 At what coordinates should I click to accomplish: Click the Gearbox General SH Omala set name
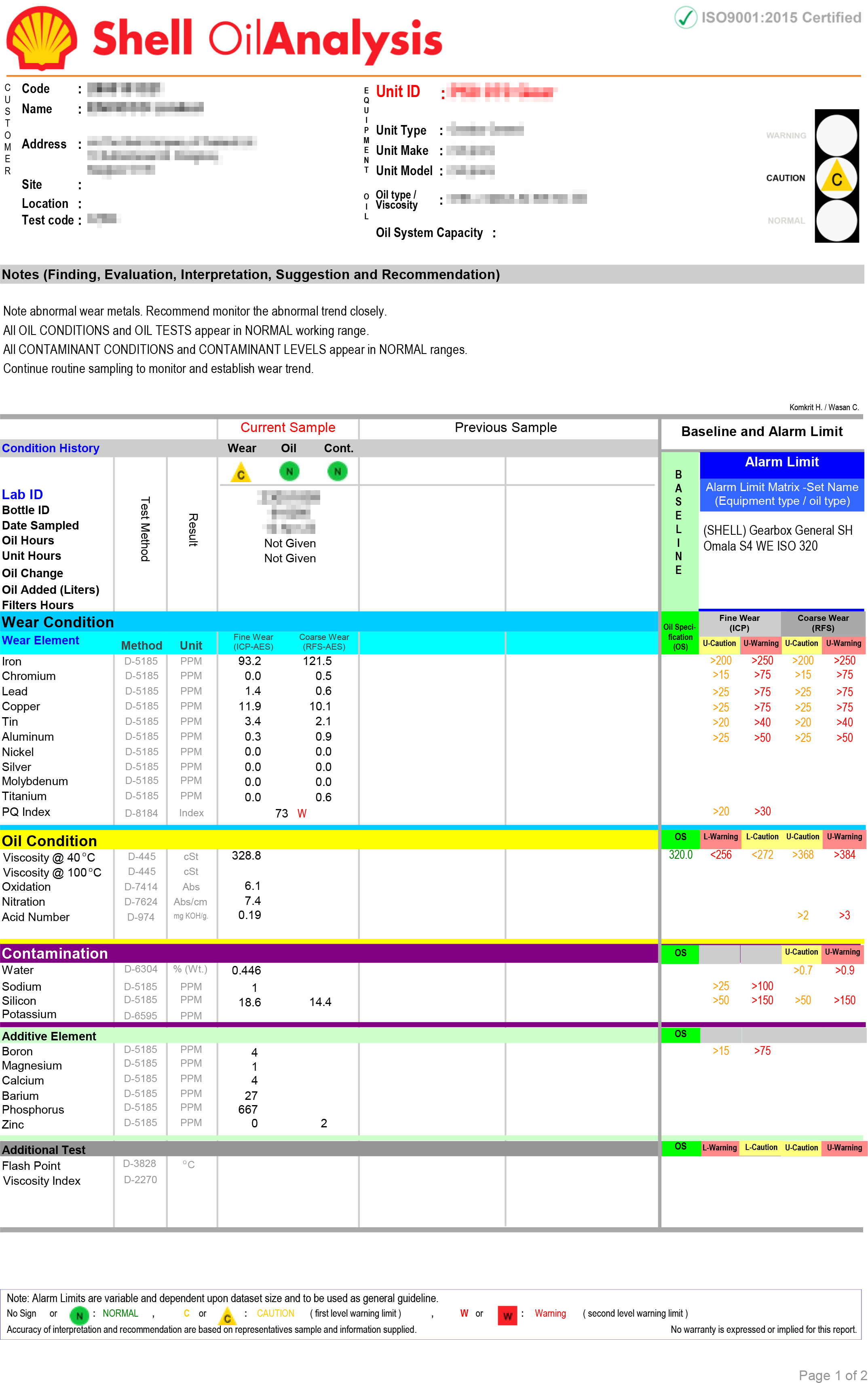778,538
